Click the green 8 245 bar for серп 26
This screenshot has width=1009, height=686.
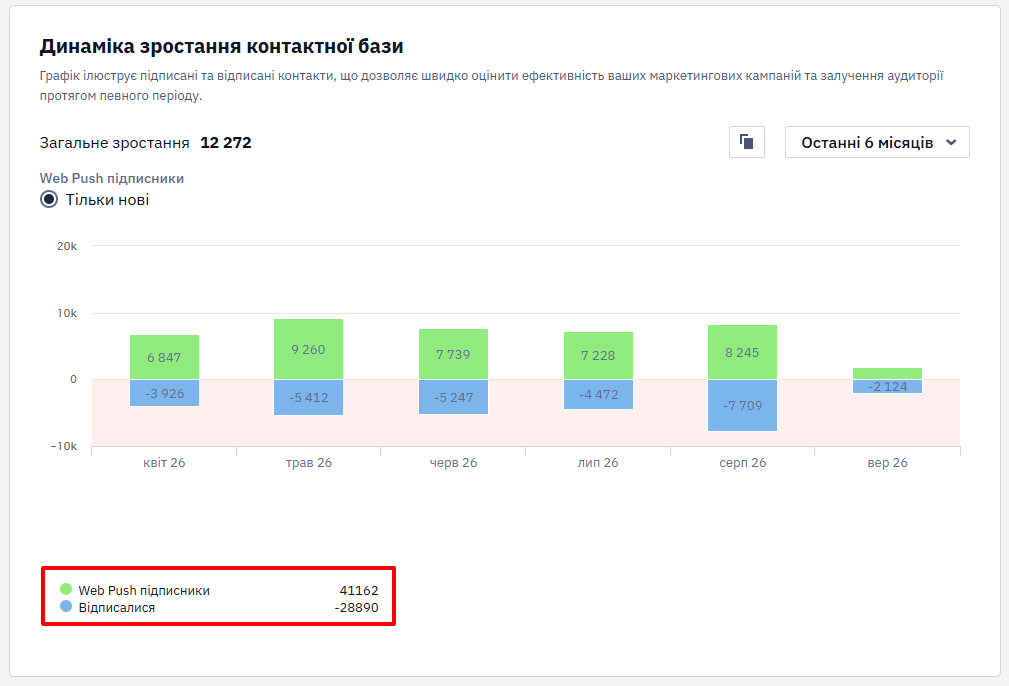click(742, 352)
